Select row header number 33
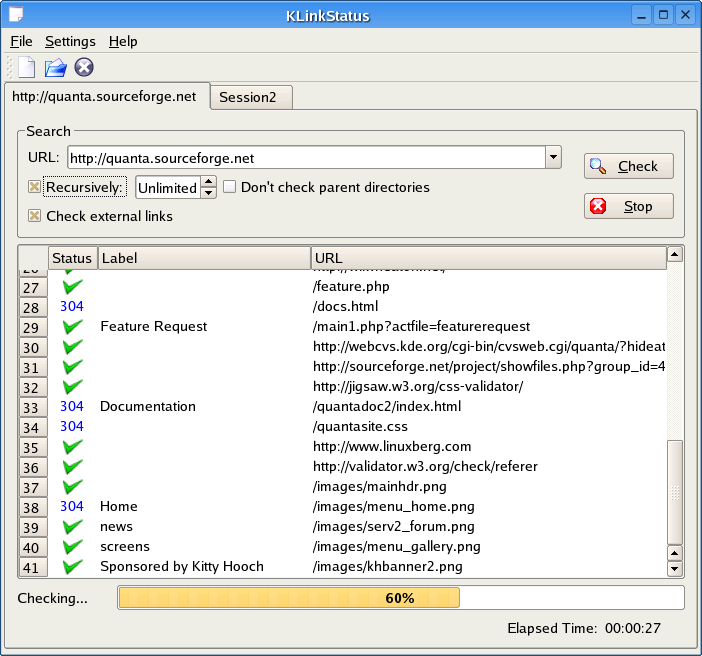This screenshot has height=656, width=702. (33, 407)
